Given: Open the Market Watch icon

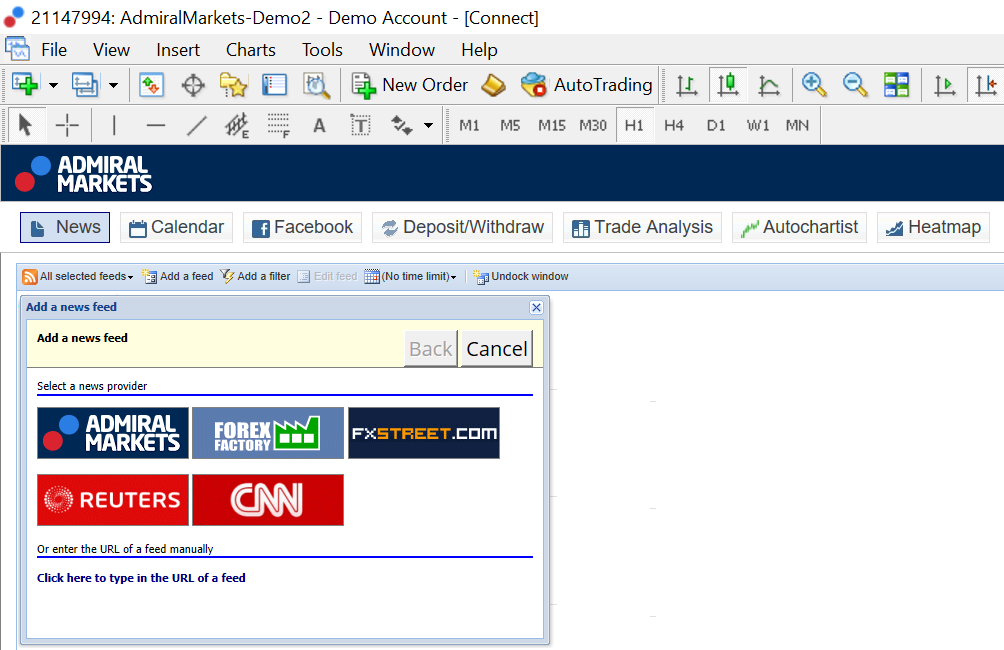Looking at the screenshot, I should tap(152, 85).
